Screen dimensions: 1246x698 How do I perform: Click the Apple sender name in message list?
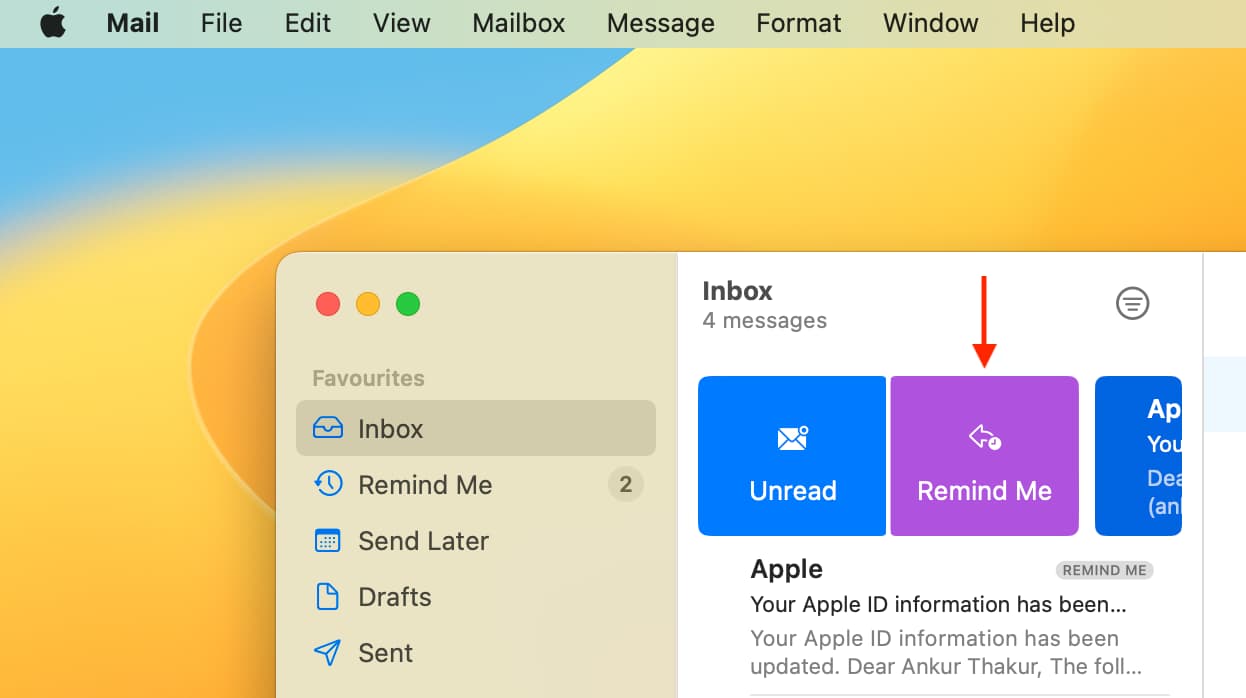[787, 569]
